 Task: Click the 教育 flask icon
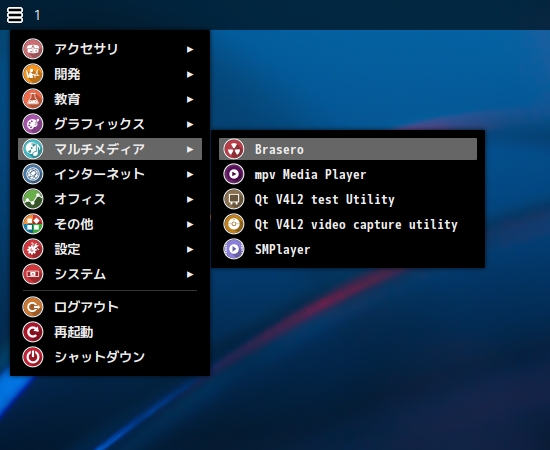[x=33, y=99]
